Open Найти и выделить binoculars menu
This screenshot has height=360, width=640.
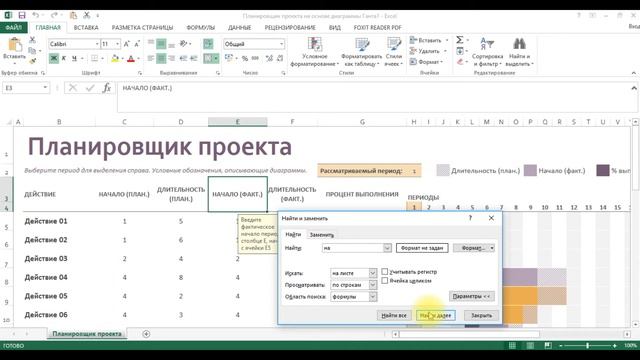[519, 52]
